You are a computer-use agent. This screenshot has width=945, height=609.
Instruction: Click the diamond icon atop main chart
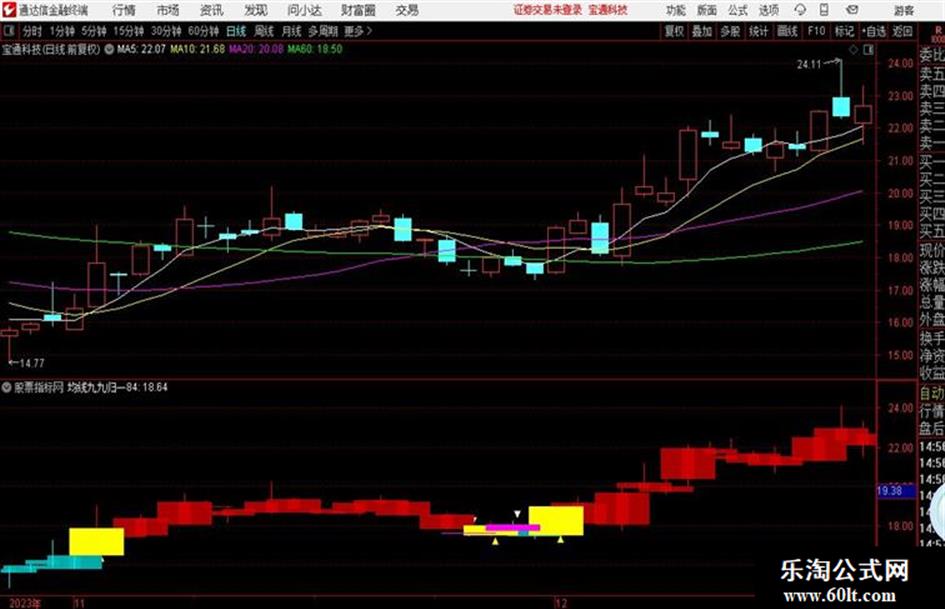coord(853,51)
